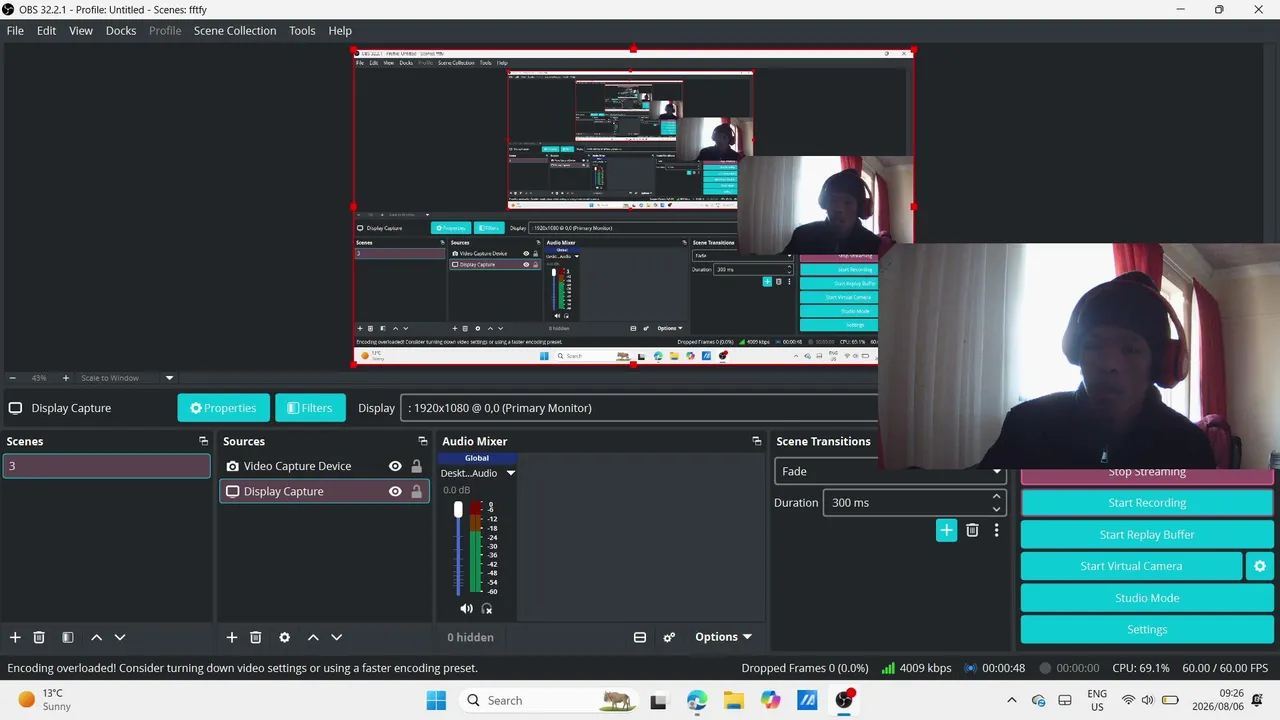
Task: Open the Audio Mixer Options dropdown
Action: [x=723, y=637]
